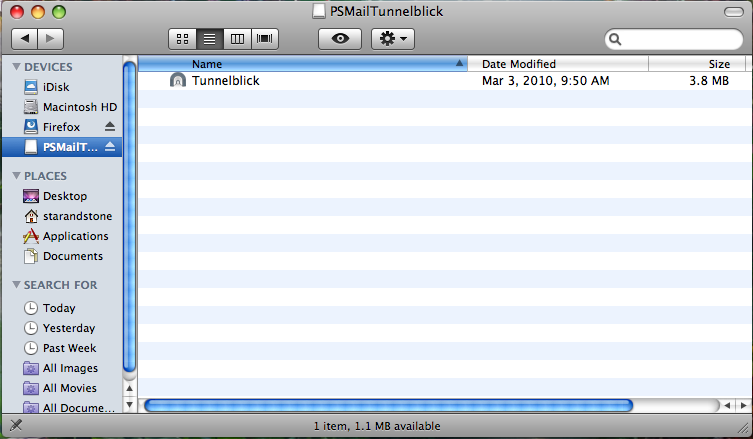Screen dimensions: 753x439
Task: Open Desktop in the sidebar
Action: 61,196
